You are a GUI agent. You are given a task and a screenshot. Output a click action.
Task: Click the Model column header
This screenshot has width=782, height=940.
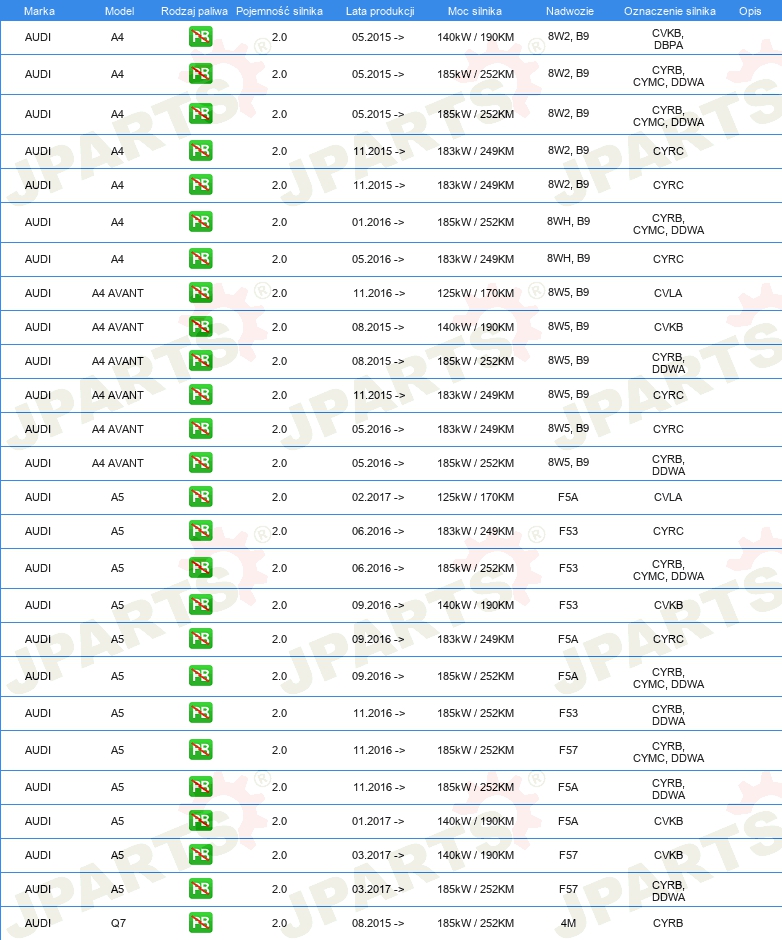(119, 11)
